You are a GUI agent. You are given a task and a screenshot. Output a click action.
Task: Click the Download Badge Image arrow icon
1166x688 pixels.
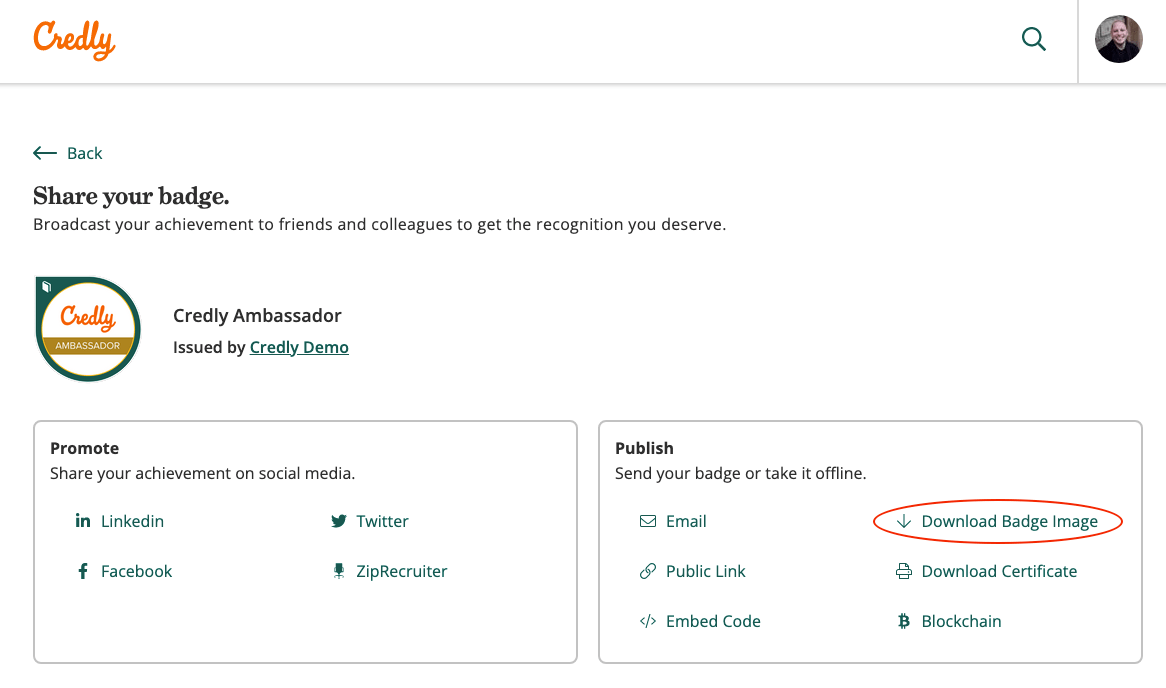903,521
